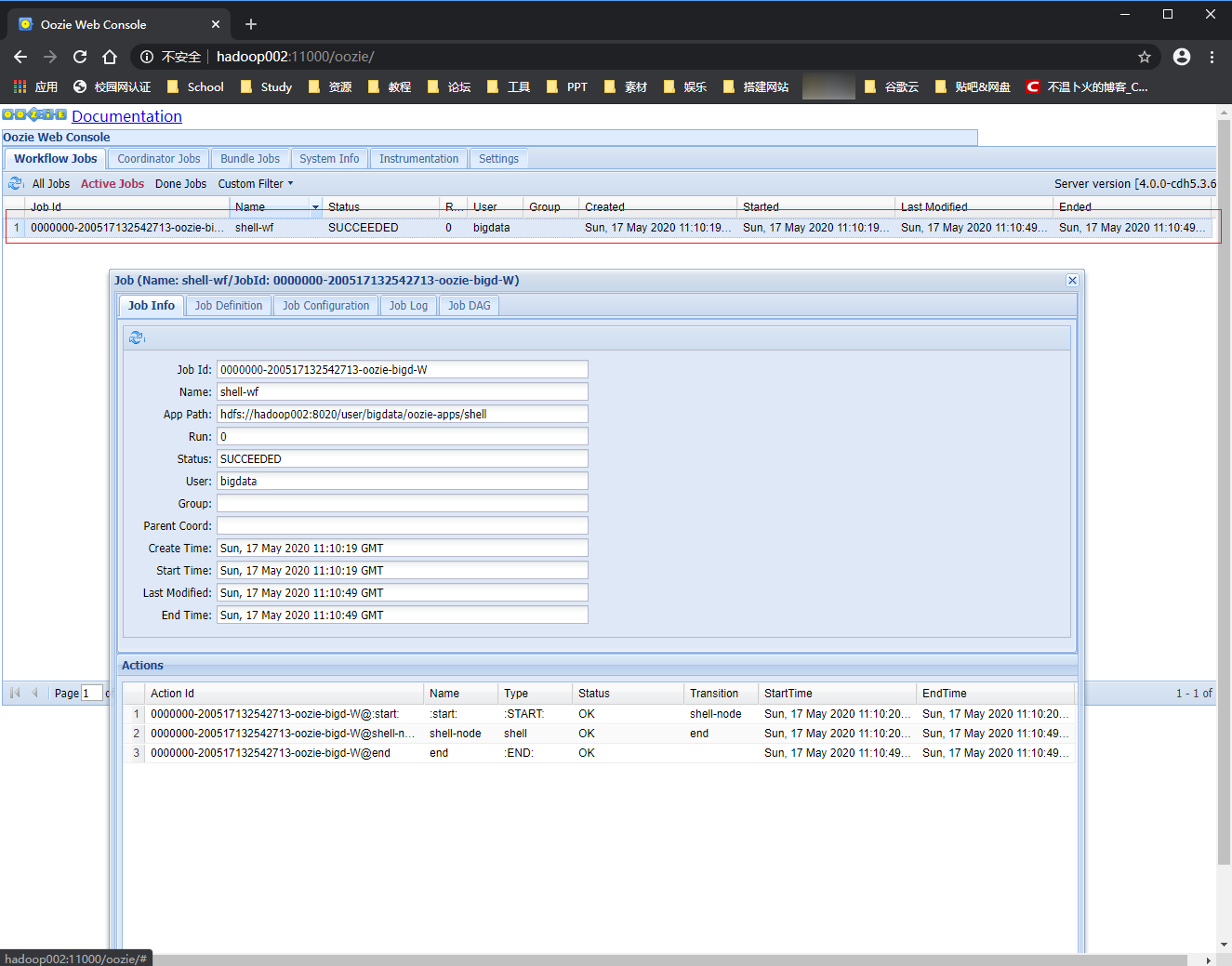Open the browser profile menu
This screenshot has height=966, width=1232.
1182,57
